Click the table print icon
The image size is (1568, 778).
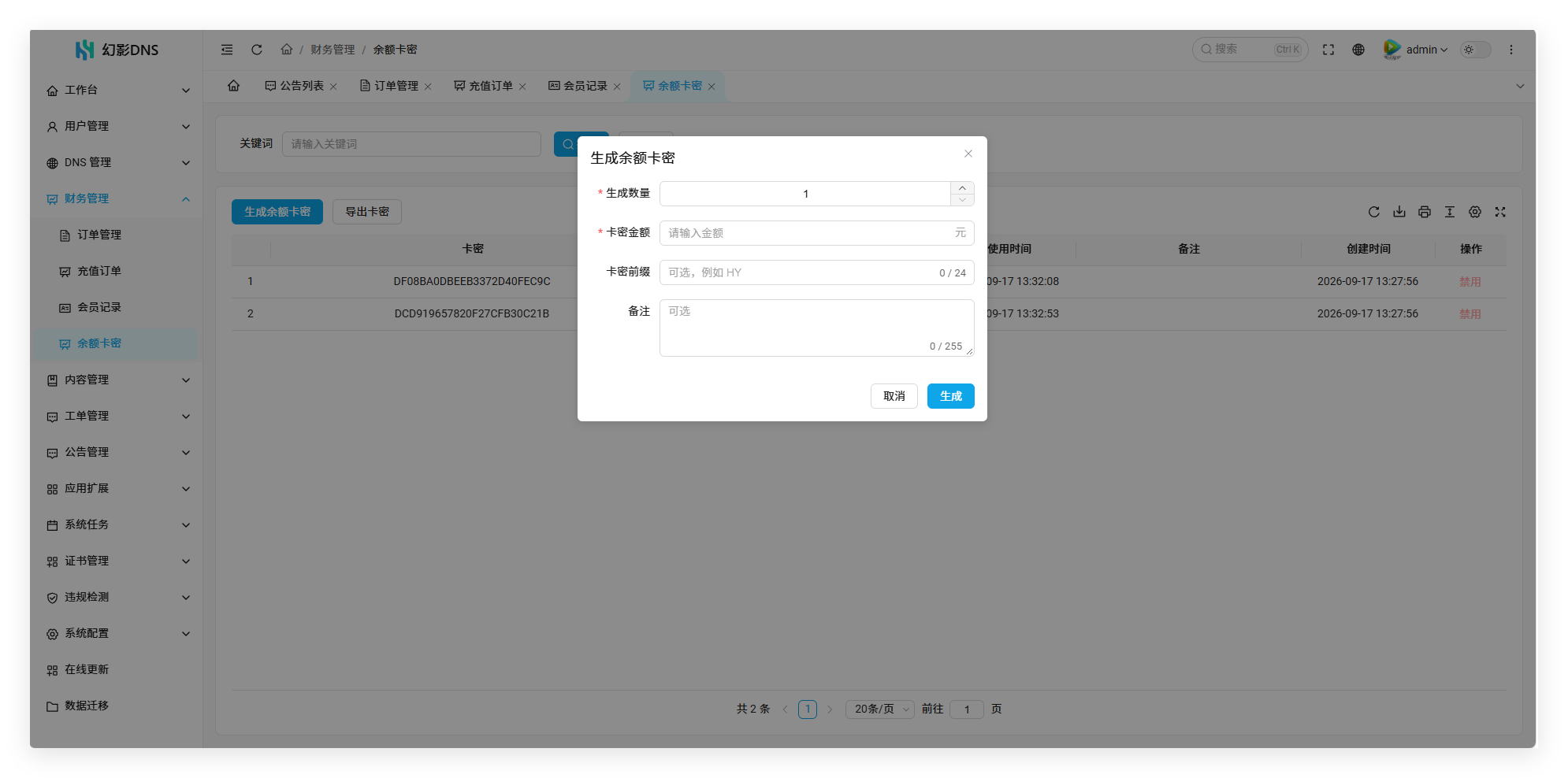(x=1425, y=212)
